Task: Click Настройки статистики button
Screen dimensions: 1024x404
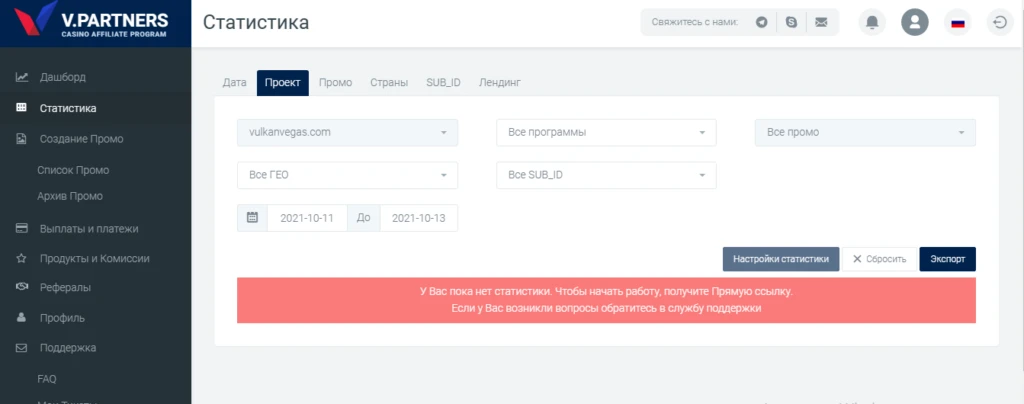Action: [781, 259]
